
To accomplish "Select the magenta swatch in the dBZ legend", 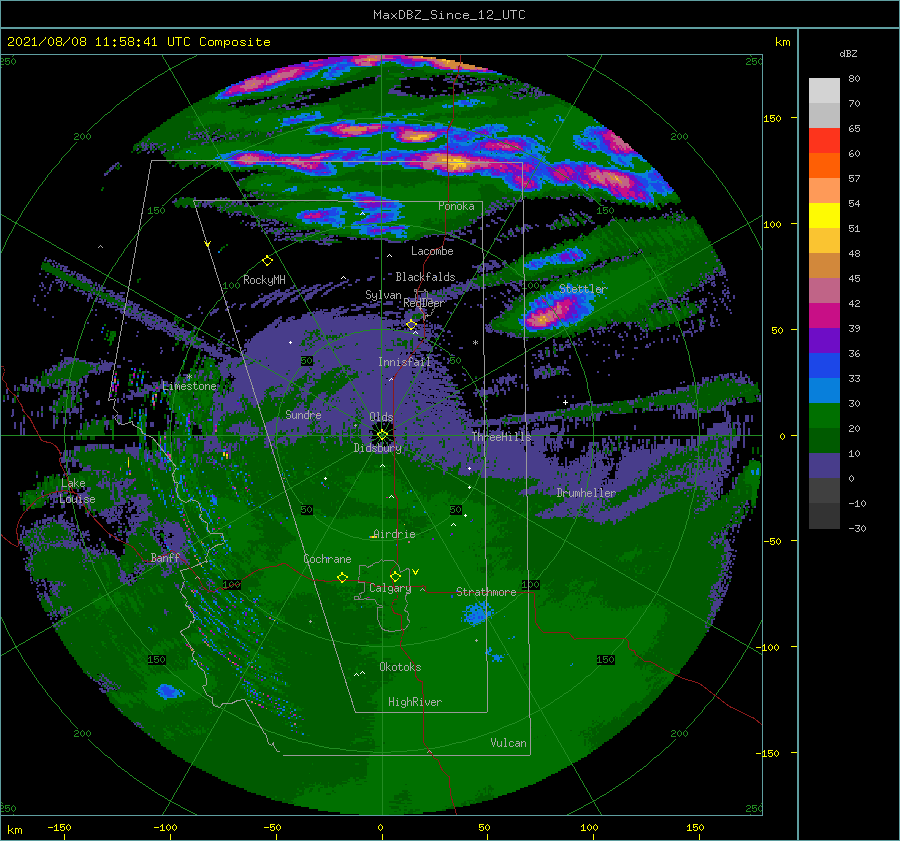I will coord(824,316).
